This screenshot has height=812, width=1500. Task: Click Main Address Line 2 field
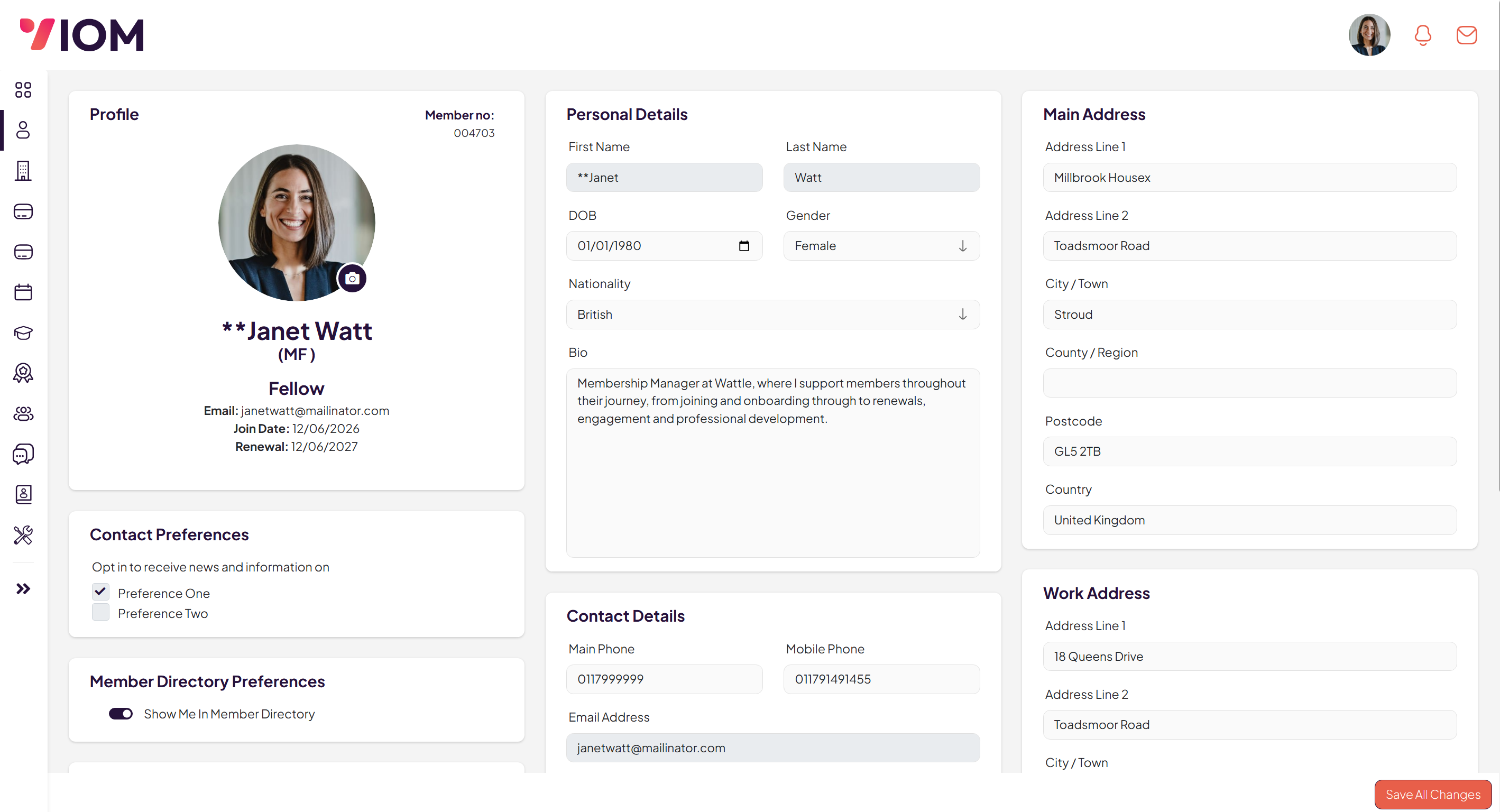point(1249,246)
